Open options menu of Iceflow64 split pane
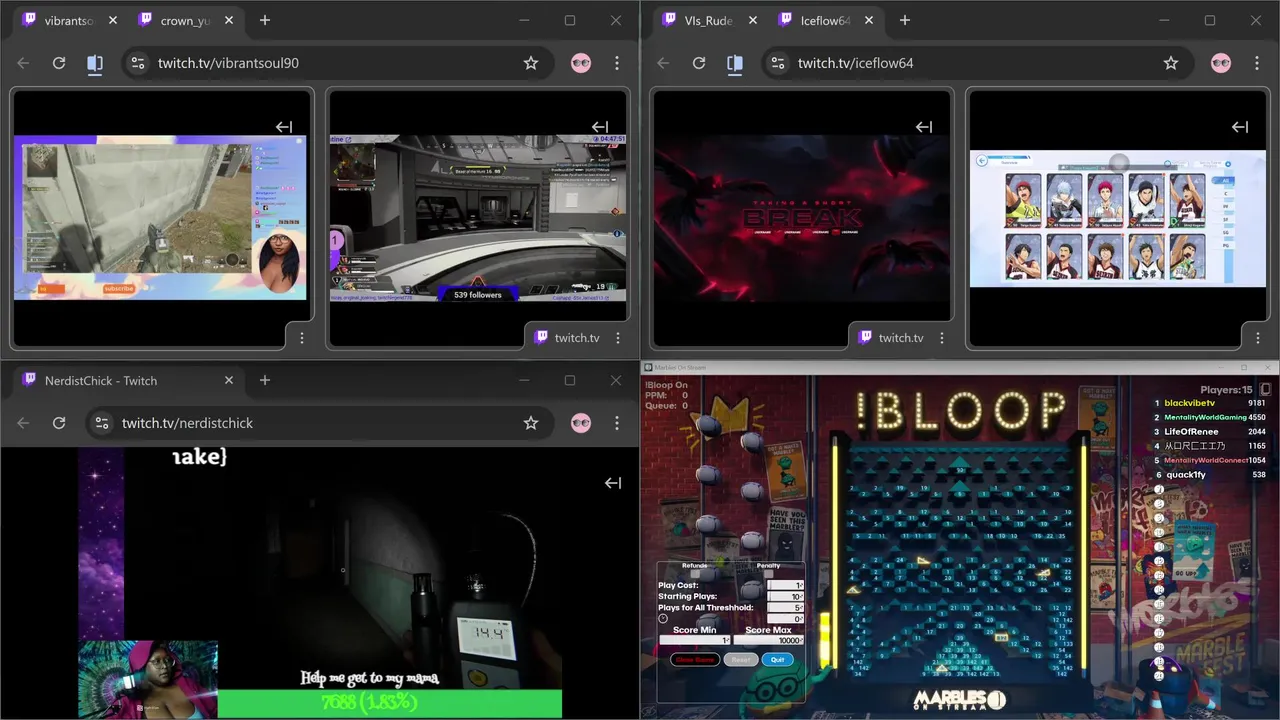The width and height of the screenshot is (1280, 720). [x=1258, y=338]
